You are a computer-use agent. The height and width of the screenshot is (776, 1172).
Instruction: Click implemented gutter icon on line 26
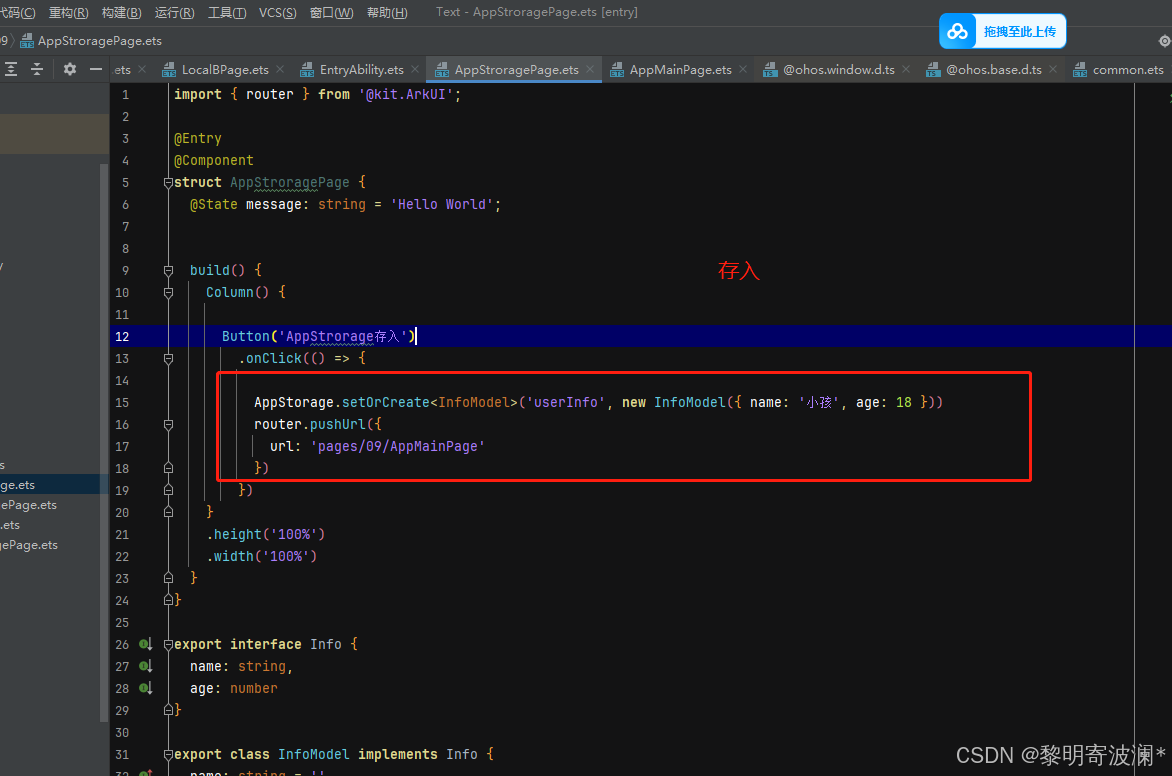pyautogui.click(x=146, y=644)
